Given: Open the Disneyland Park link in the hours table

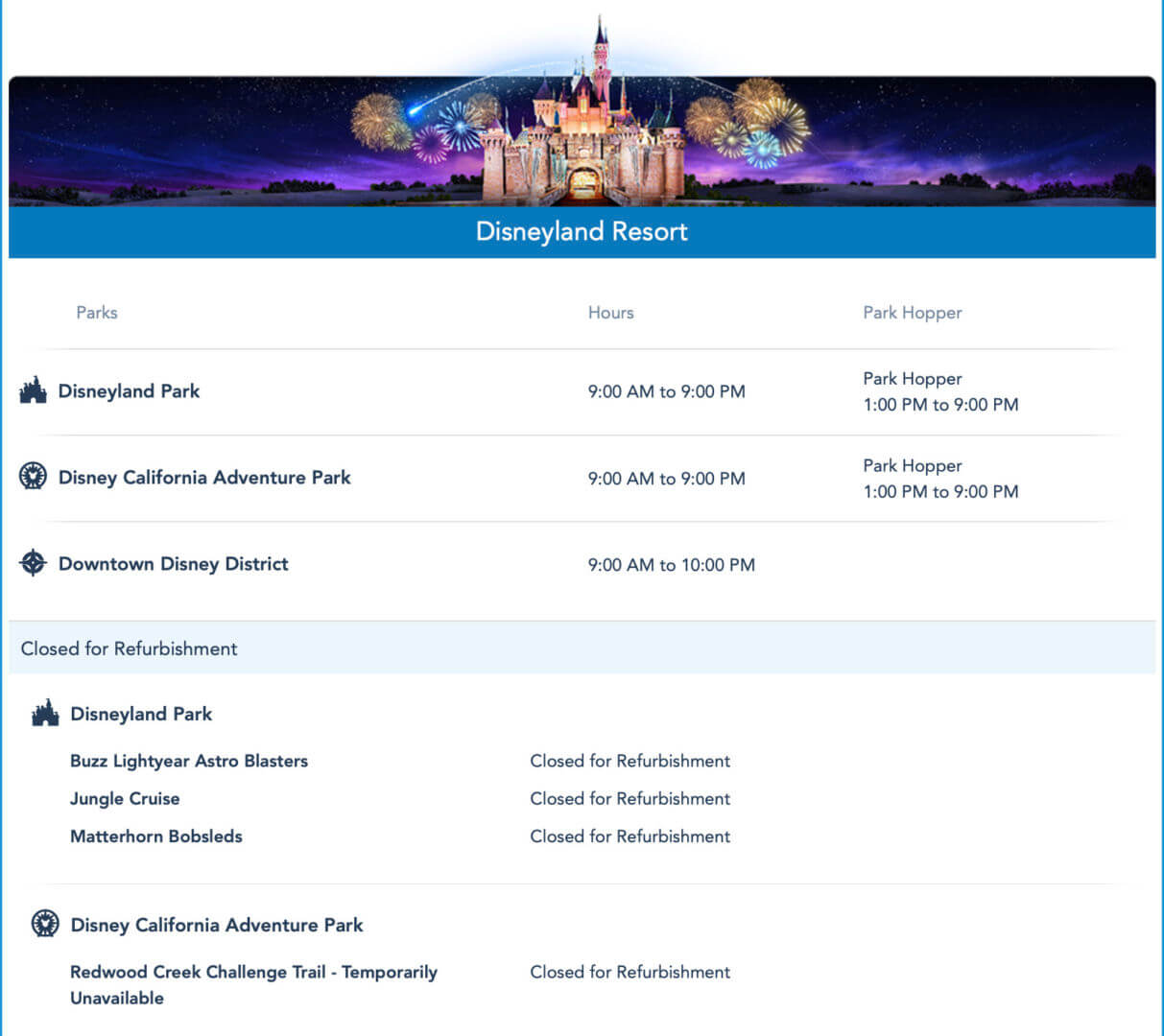Looking at the screenshot, I should pyautogui.click(x=130, y=391).
